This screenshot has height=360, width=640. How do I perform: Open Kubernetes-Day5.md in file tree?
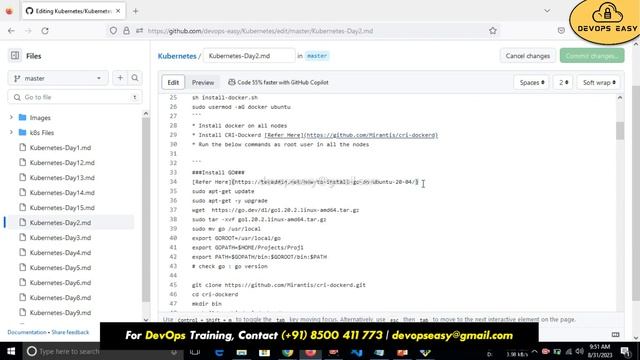click(60, 267)
